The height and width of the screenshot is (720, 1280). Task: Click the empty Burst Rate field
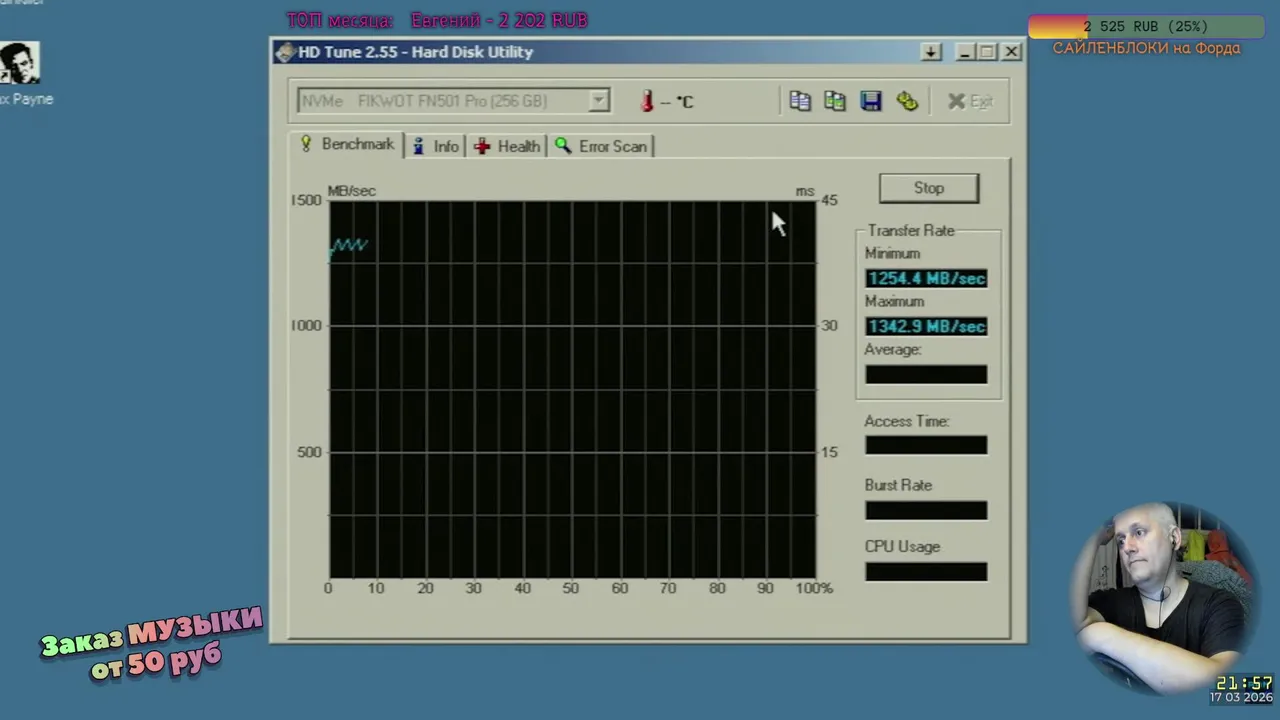tap(926, 510)
